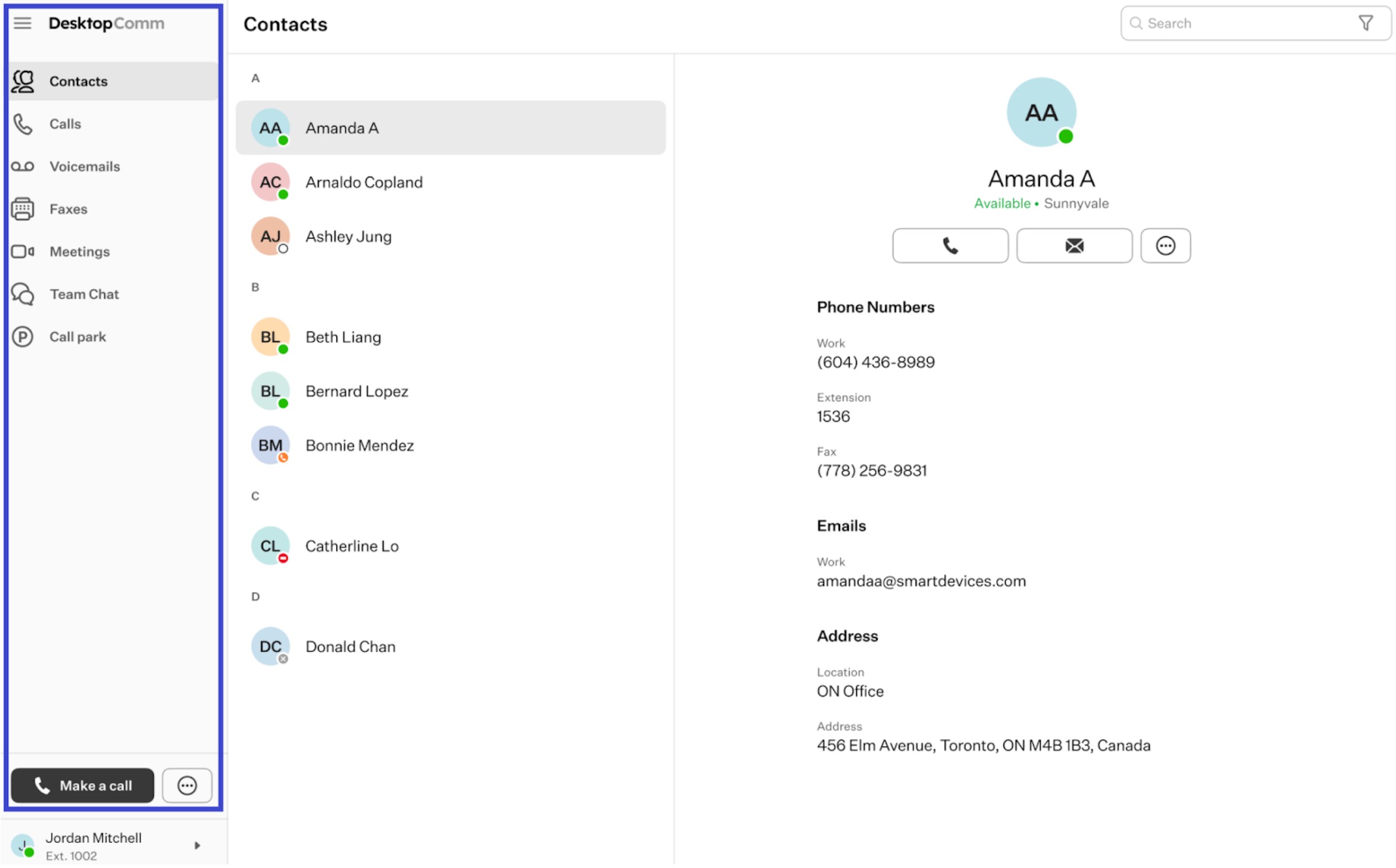Select the Beth Liang contact name

point(343,338)
